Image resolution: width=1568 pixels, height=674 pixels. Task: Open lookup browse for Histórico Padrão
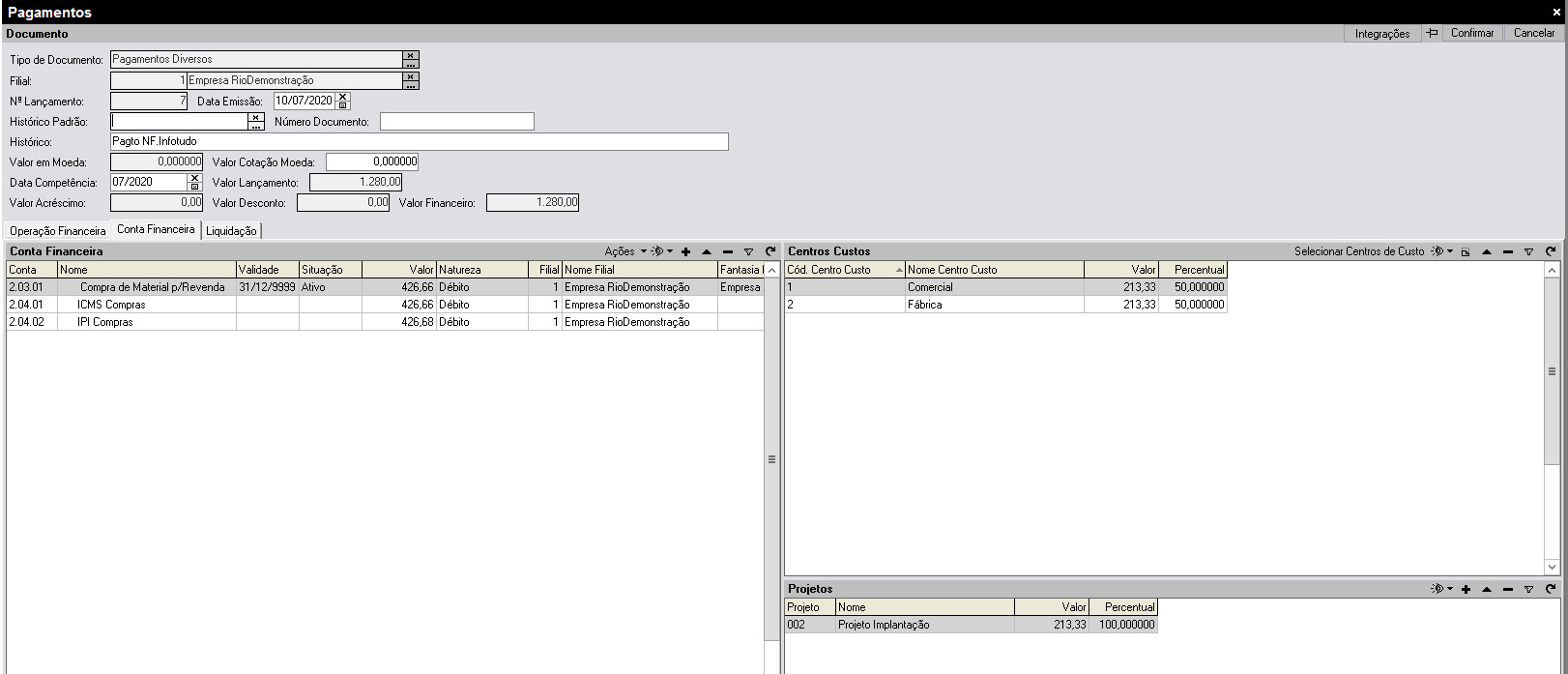coord(256,126)
